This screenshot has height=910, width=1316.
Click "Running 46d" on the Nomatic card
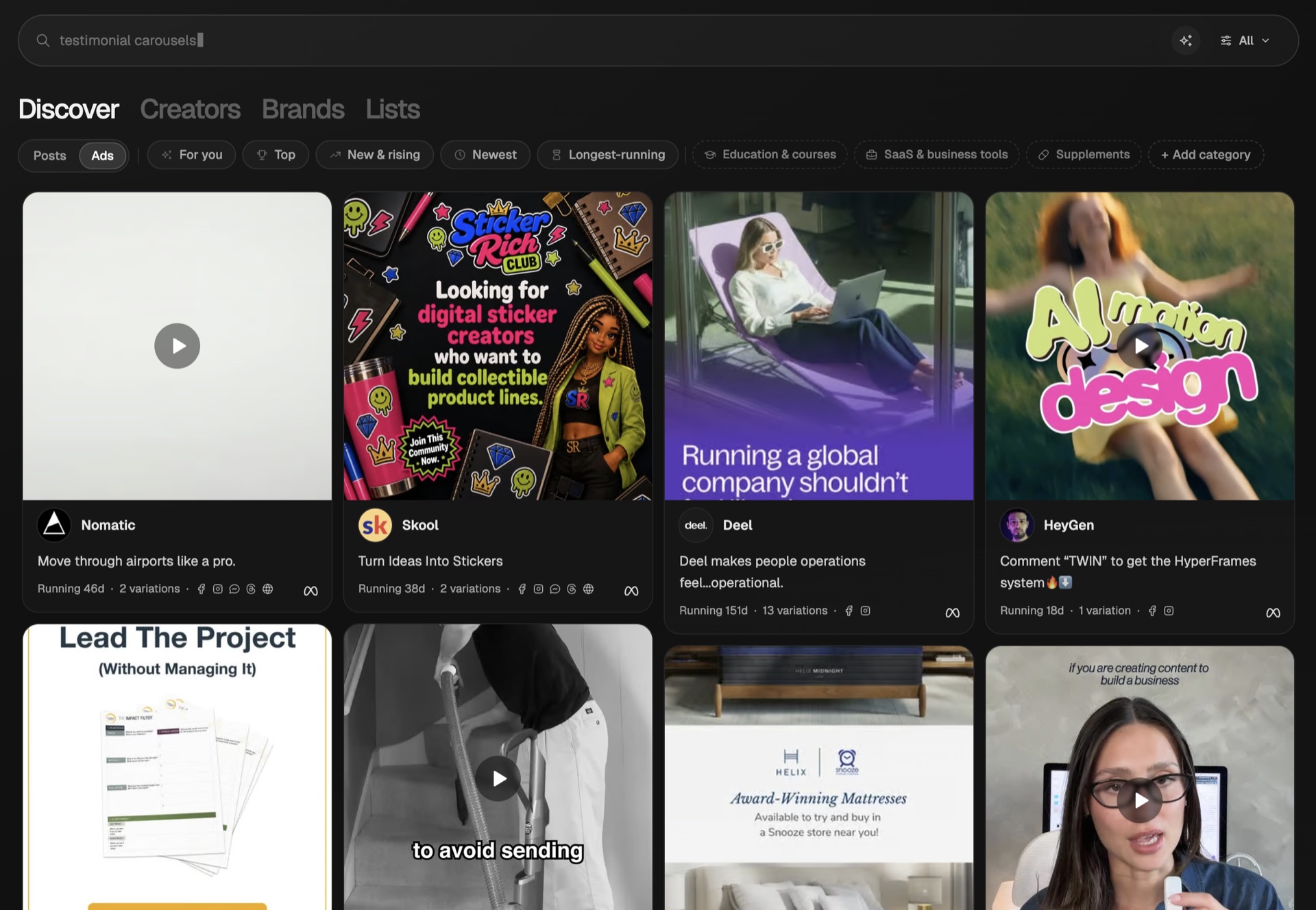tap(71, 589)
